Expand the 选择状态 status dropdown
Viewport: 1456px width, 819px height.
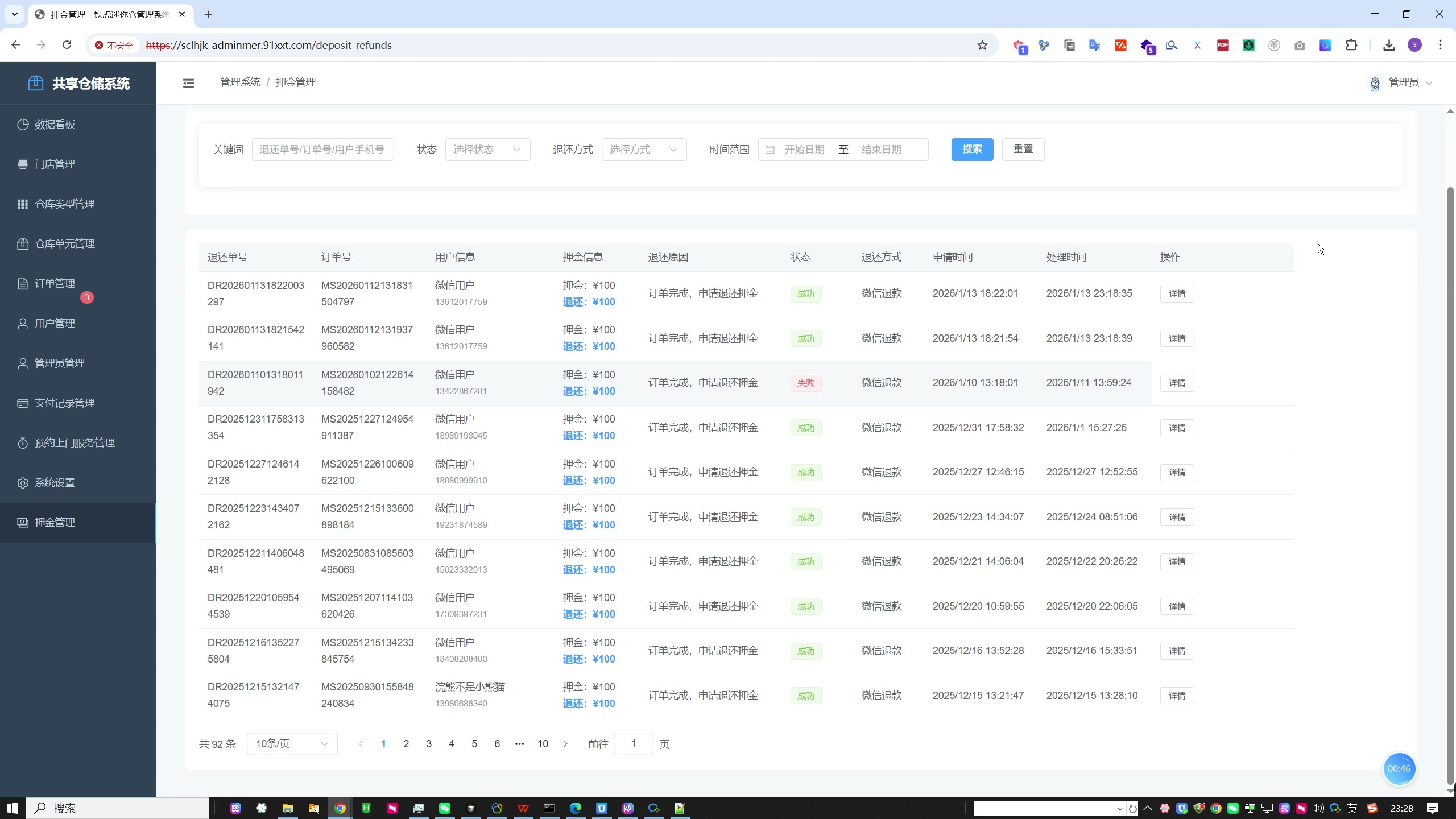(487, 150)
